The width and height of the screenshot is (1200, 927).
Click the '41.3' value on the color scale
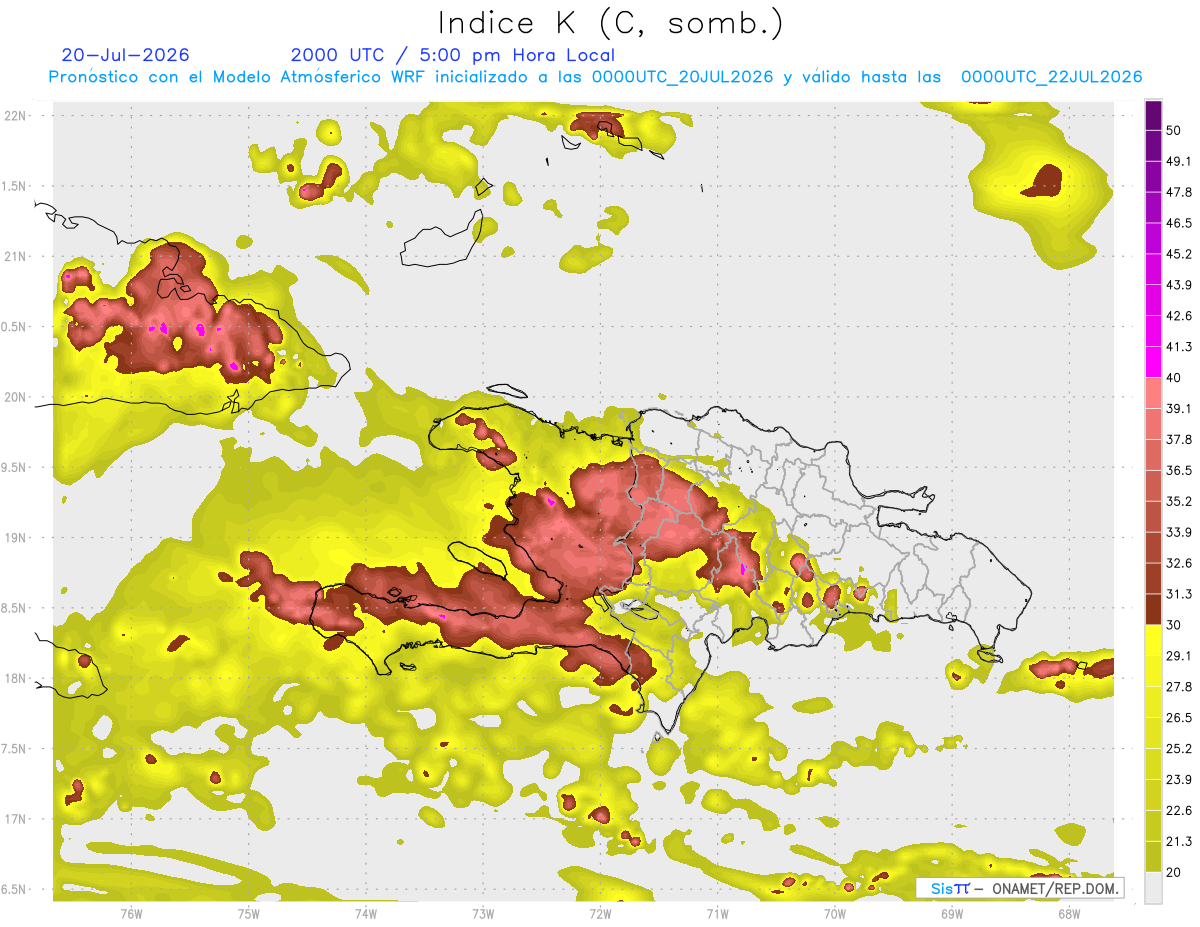[1179, 347]
